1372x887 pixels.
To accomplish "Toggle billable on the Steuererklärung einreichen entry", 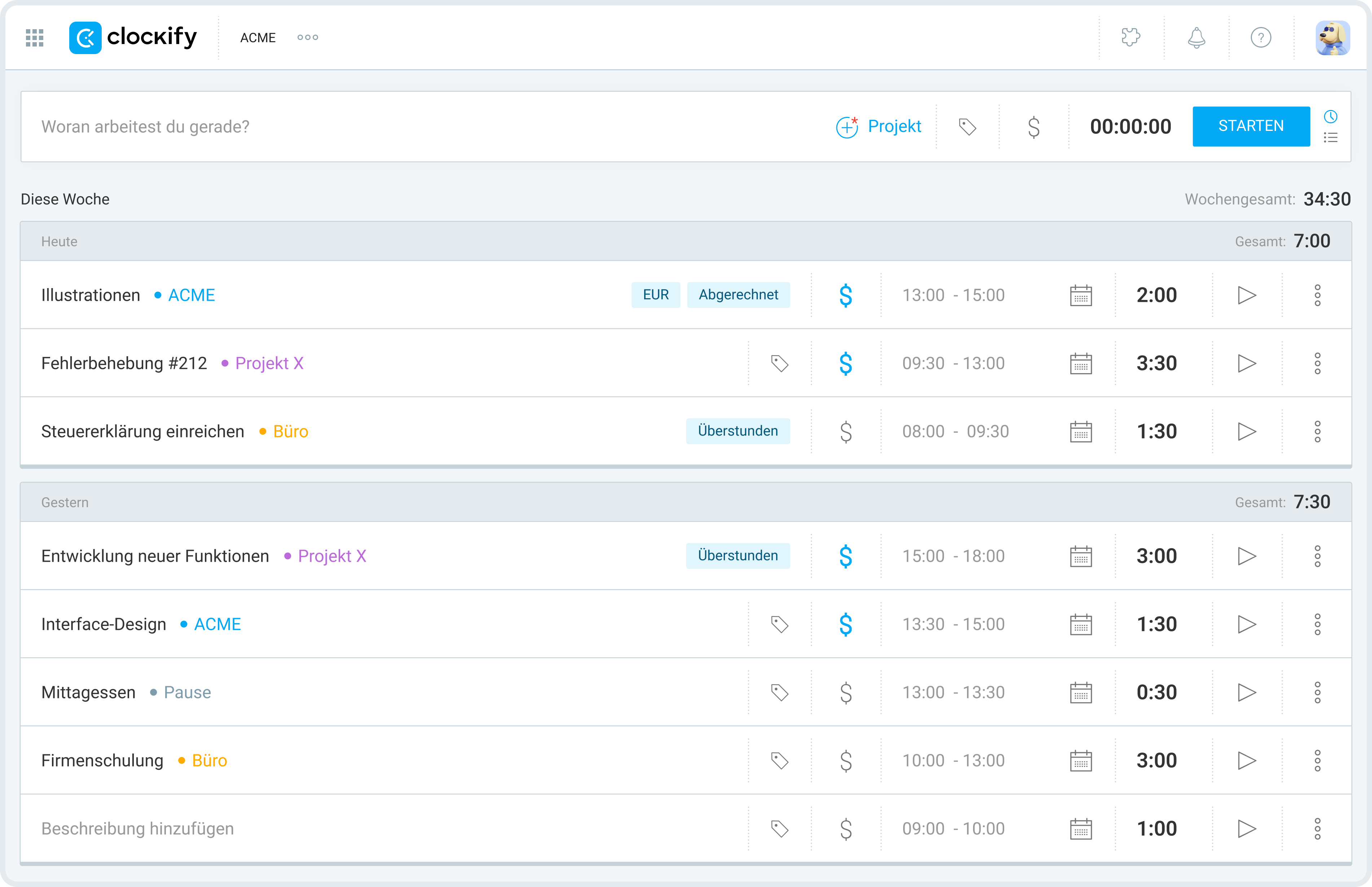I will pyautogui.click(x=845, y=431).
